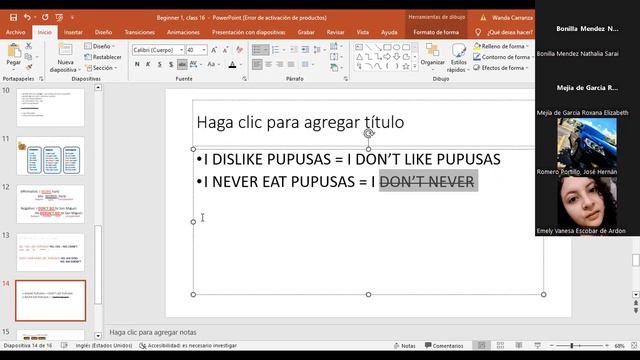Select the text box shape icon
640x360 pixels.
point(359,47)
